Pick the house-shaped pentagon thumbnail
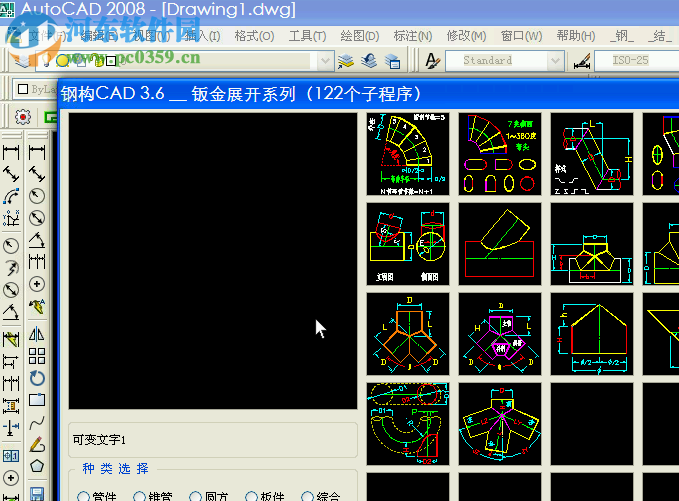Image resolution: width=679 pixels, height=501 pixels. (592, 334)
